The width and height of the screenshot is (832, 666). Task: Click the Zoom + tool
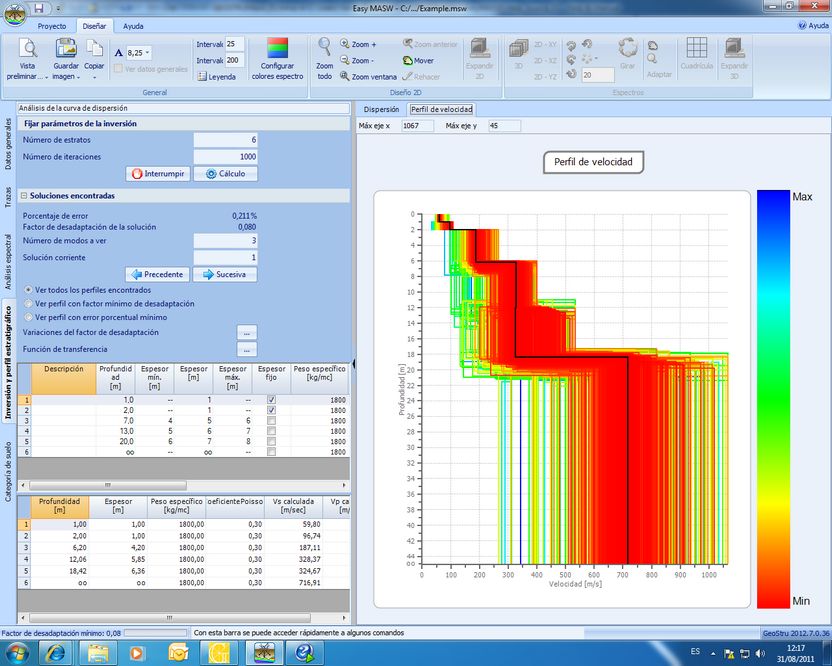coord(358,45)
